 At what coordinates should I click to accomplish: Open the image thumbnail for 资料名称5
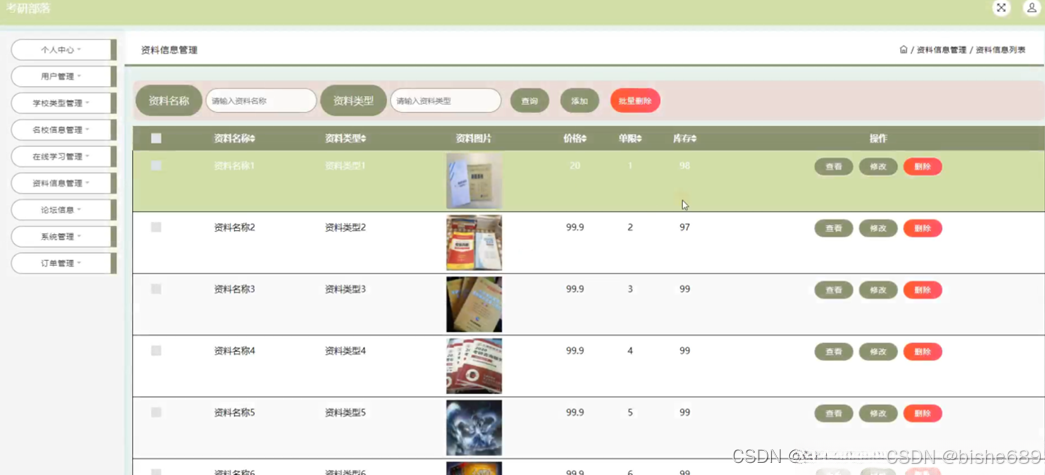tap(474, 428)
